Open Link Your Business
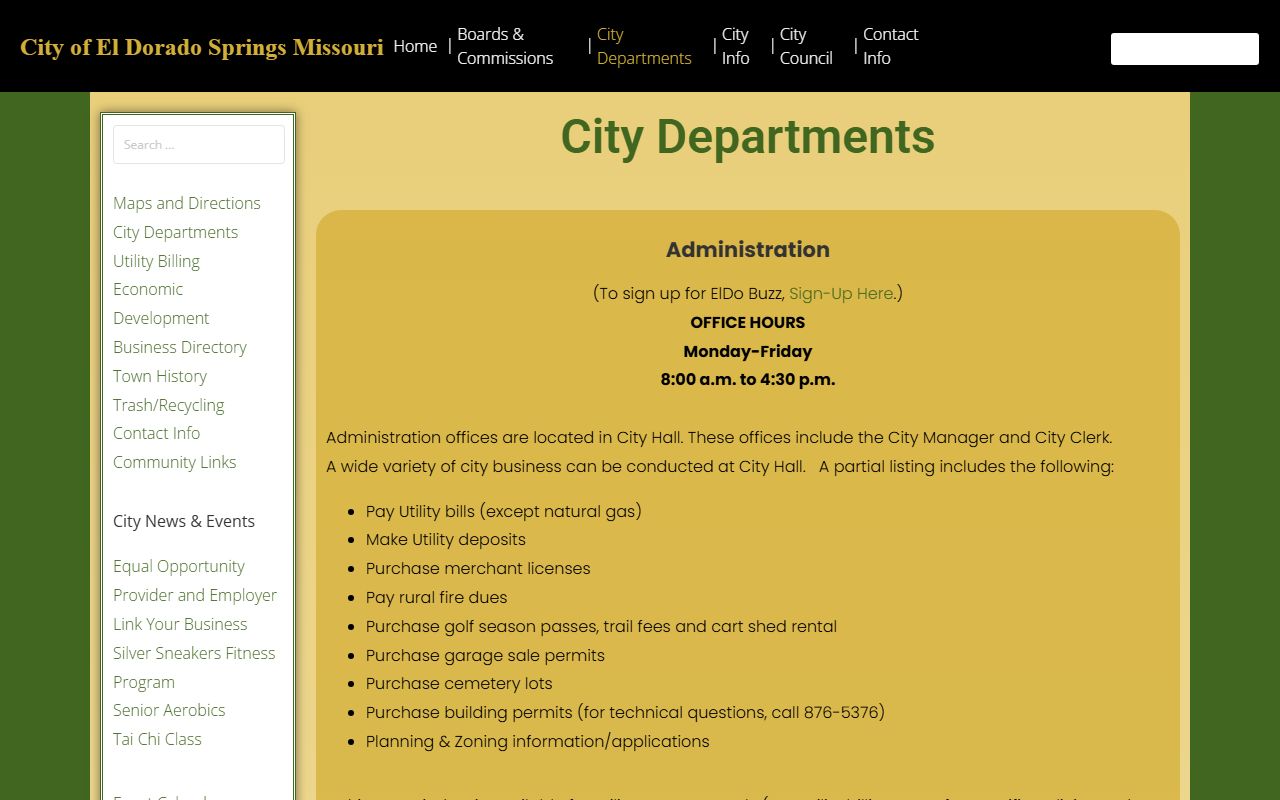Image resolution: width=1280 pixels, height=800 pixels. (x=180, y=624)
